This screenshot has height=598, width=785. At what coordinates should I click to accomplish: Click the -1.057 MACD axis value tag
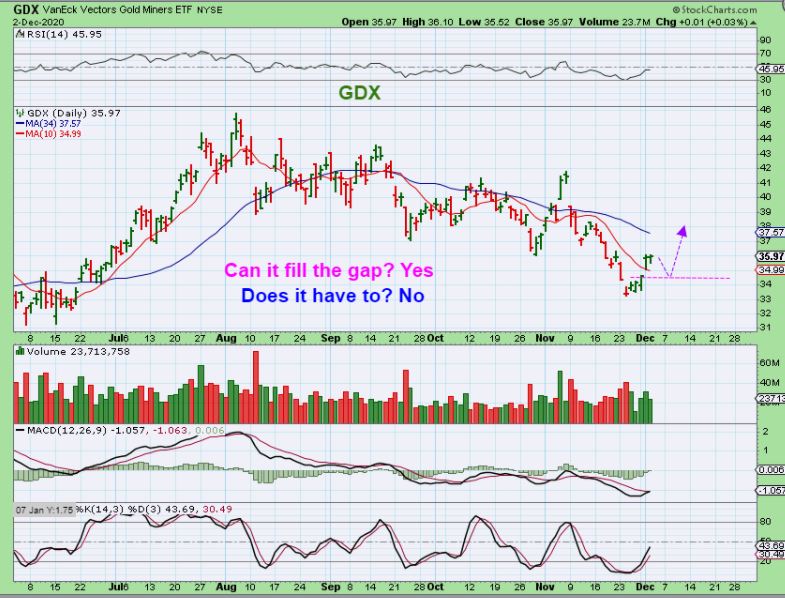[771, 490]
